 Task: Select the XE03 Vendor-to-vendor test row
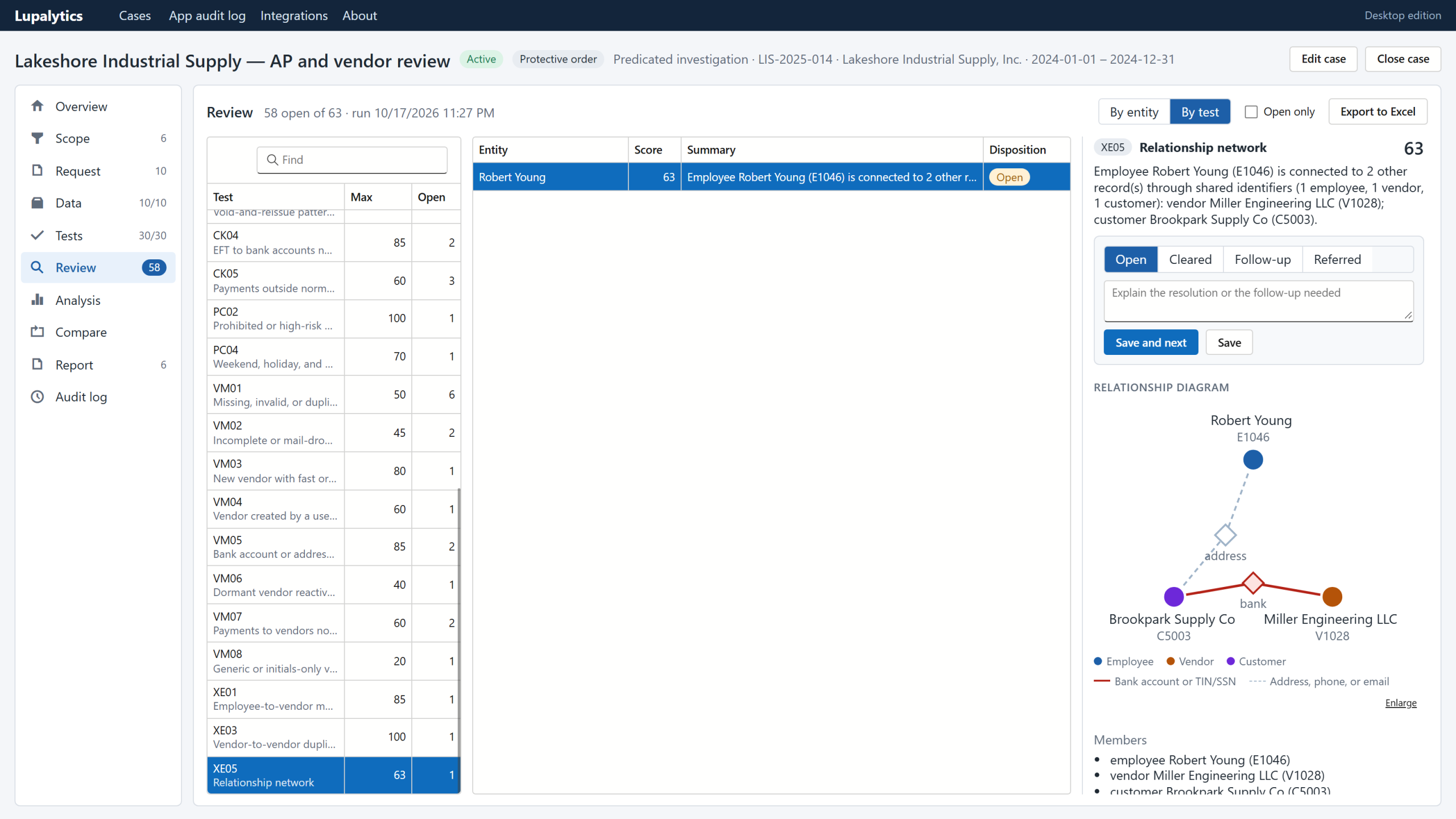pyautogui.click(x=334, y=737)
